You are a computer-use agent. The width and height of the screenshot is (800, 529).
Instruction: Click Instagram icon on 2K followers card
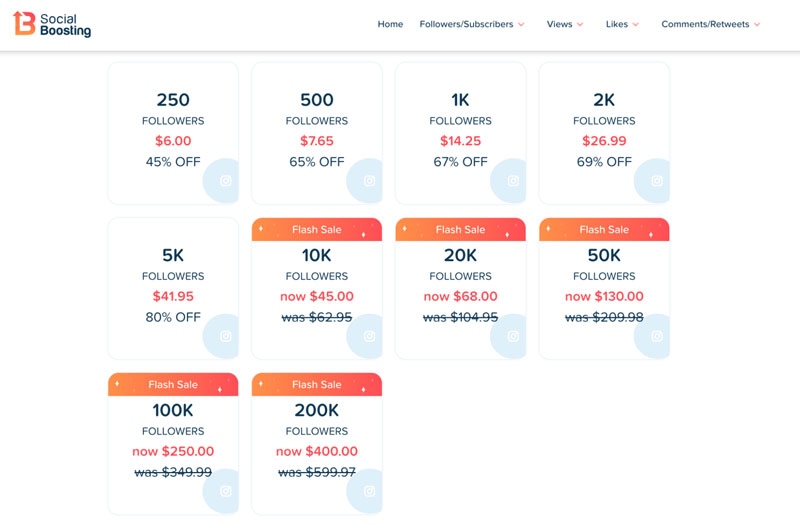pos(657,181)
